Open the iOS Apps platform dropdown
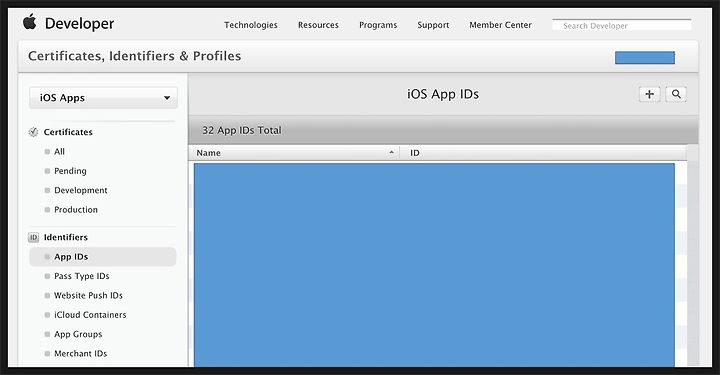This screenshot has height=375, width=720. click(x=103, y=98)
